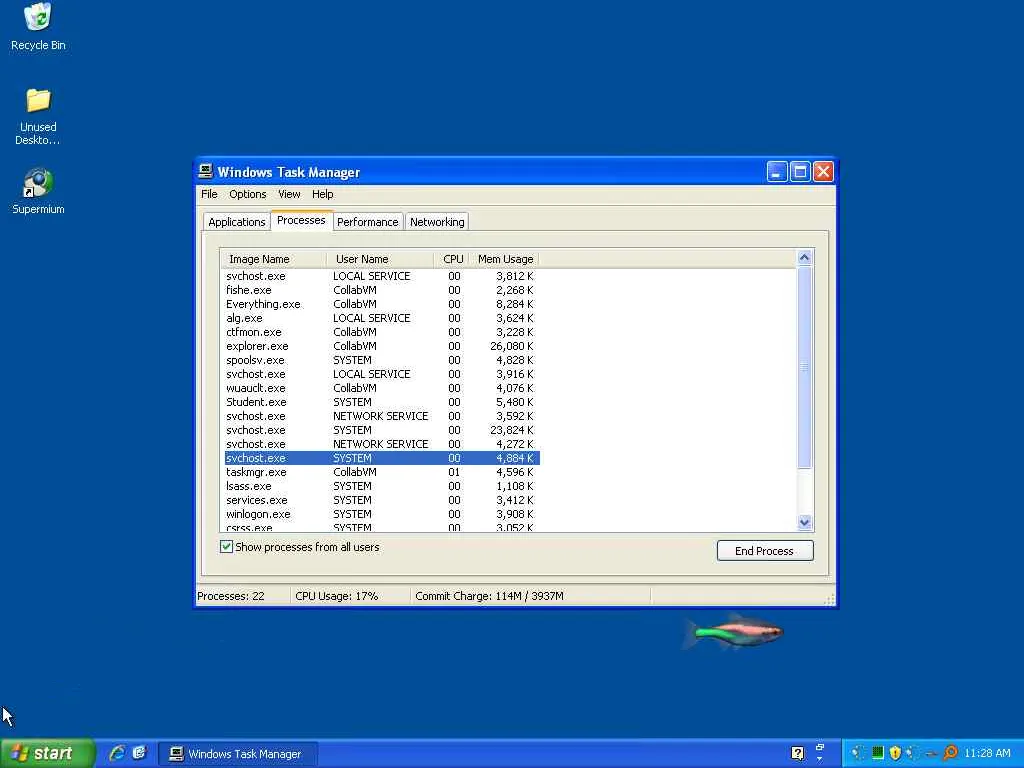The height and width of the screenshot is (768, 1024).
Task: Select svchost.exe using 4,272 K memory
Action: [x=382, y=444]
